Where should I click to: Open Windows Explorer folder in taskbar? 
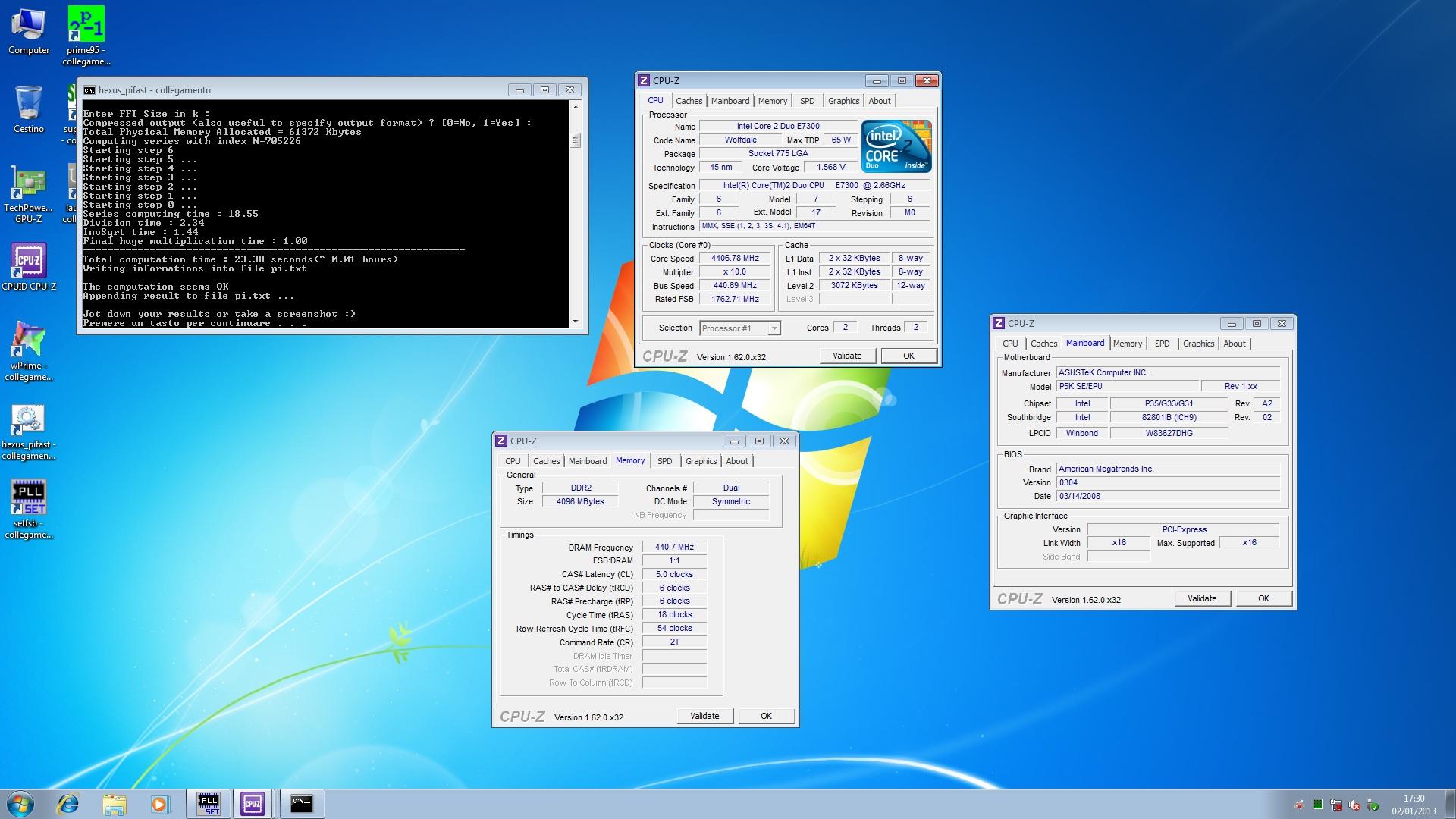click(x=115, y=804)
